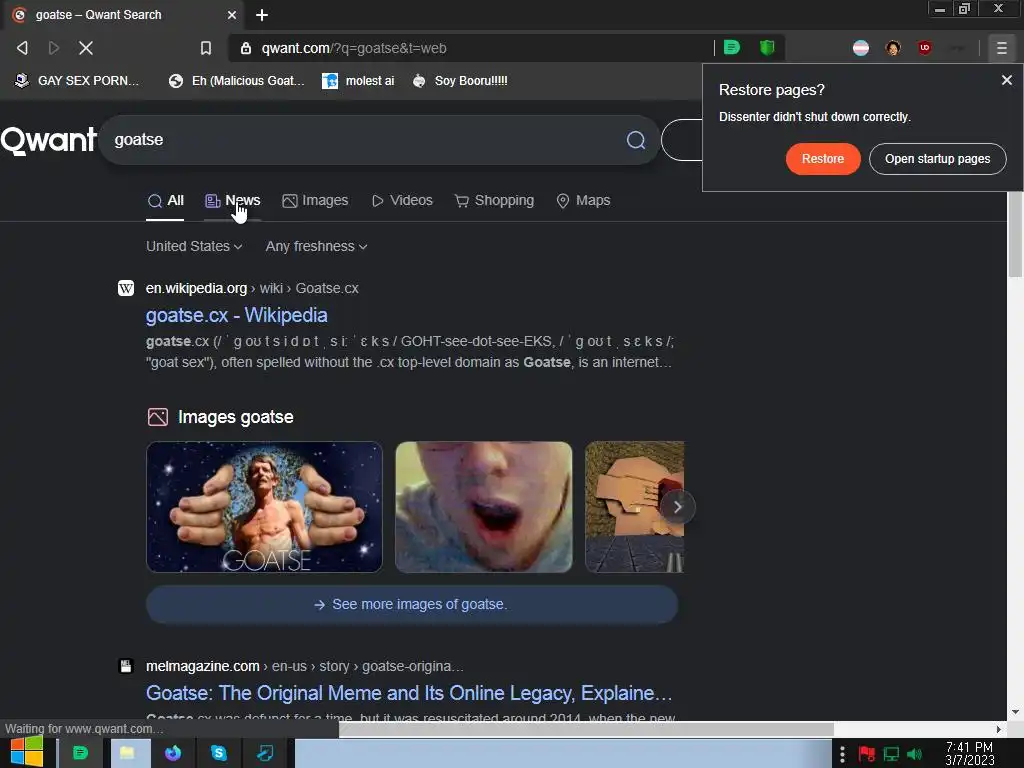Open Dissenter from the taskbar

coord(80,754)
